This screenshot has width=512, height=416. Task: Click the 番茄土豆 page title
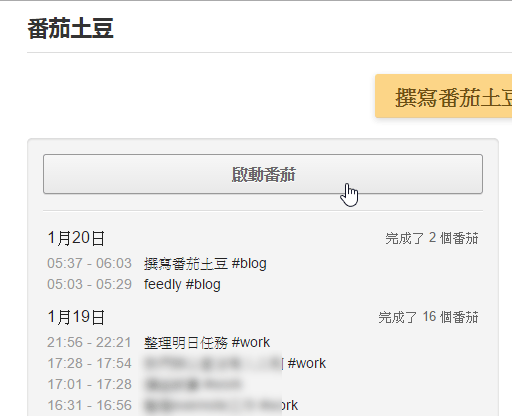[x=71, y=29]
